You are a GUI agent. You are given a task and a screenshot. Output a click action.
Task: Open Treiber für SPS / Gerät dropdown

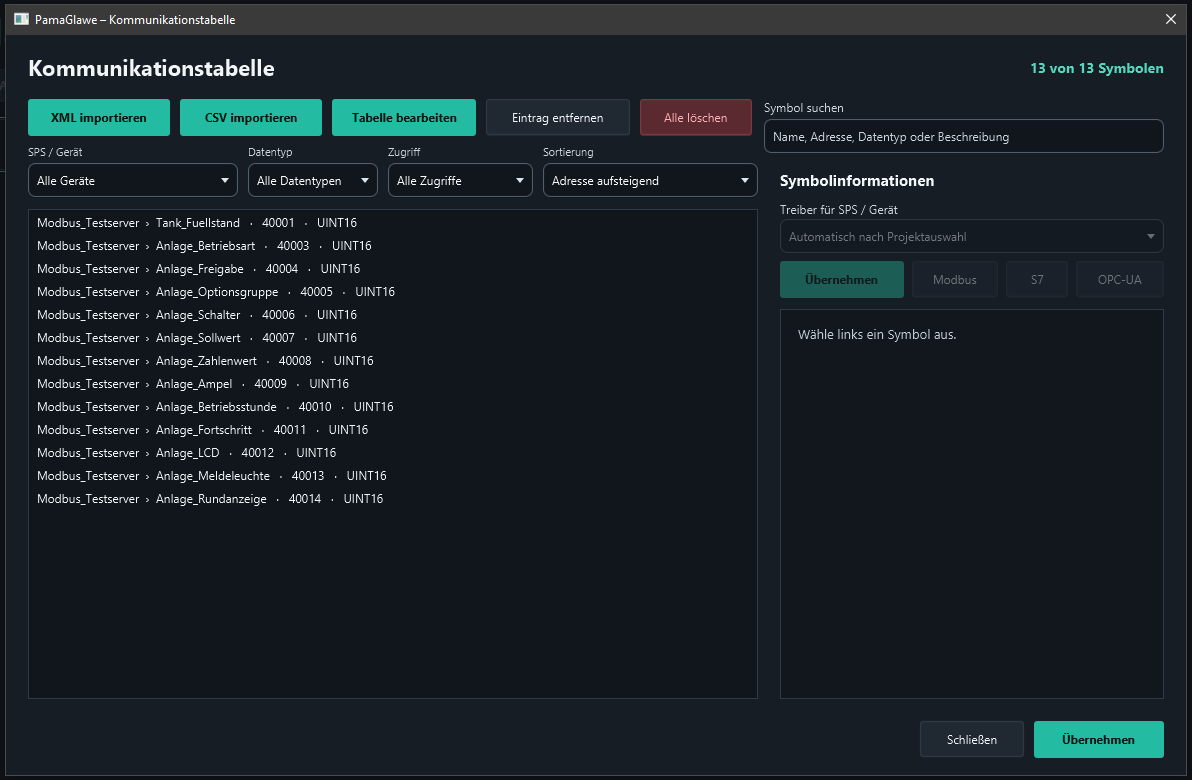click(972, 236)
